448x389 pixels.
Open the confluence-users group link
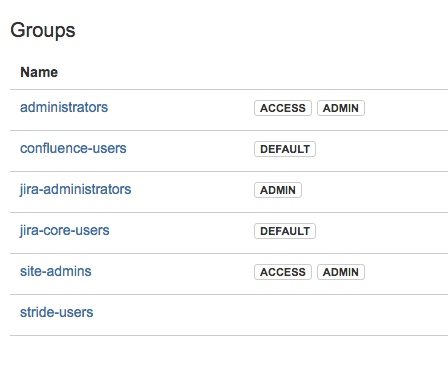point(73,148)
